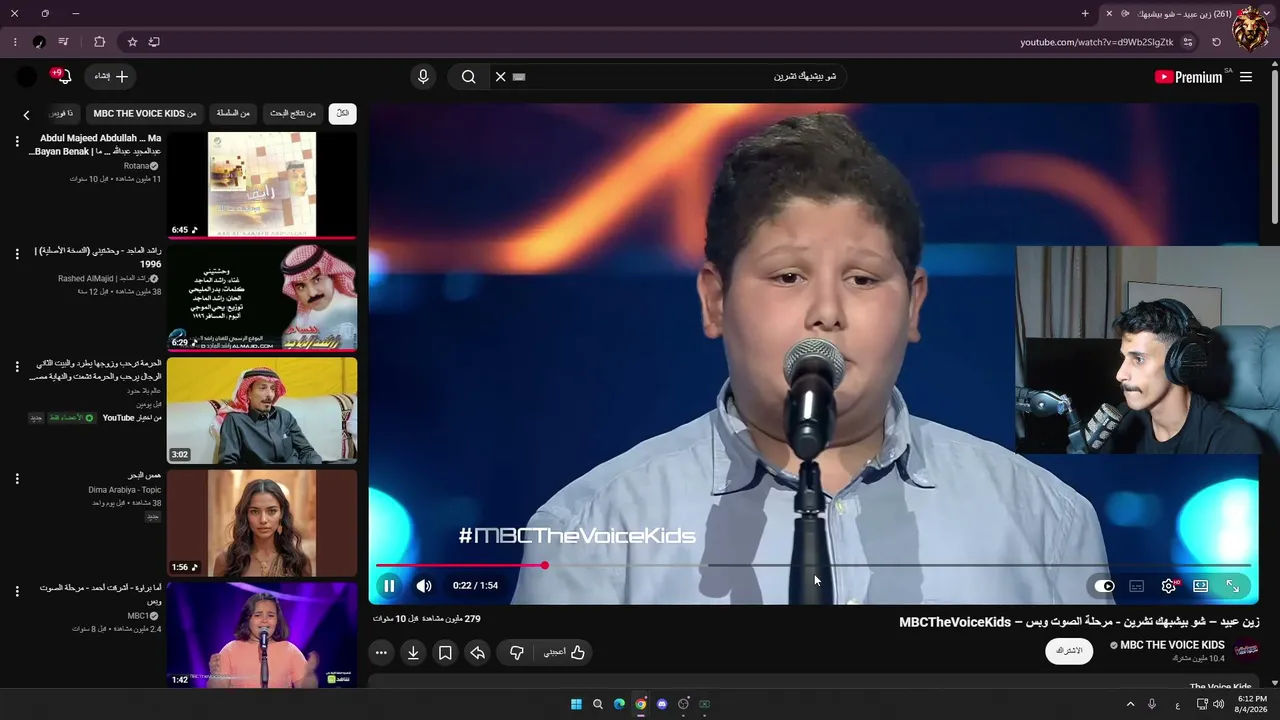Select the 'من نتائج البحث' filter chip

pyautogui.click(x=293, y=113)
